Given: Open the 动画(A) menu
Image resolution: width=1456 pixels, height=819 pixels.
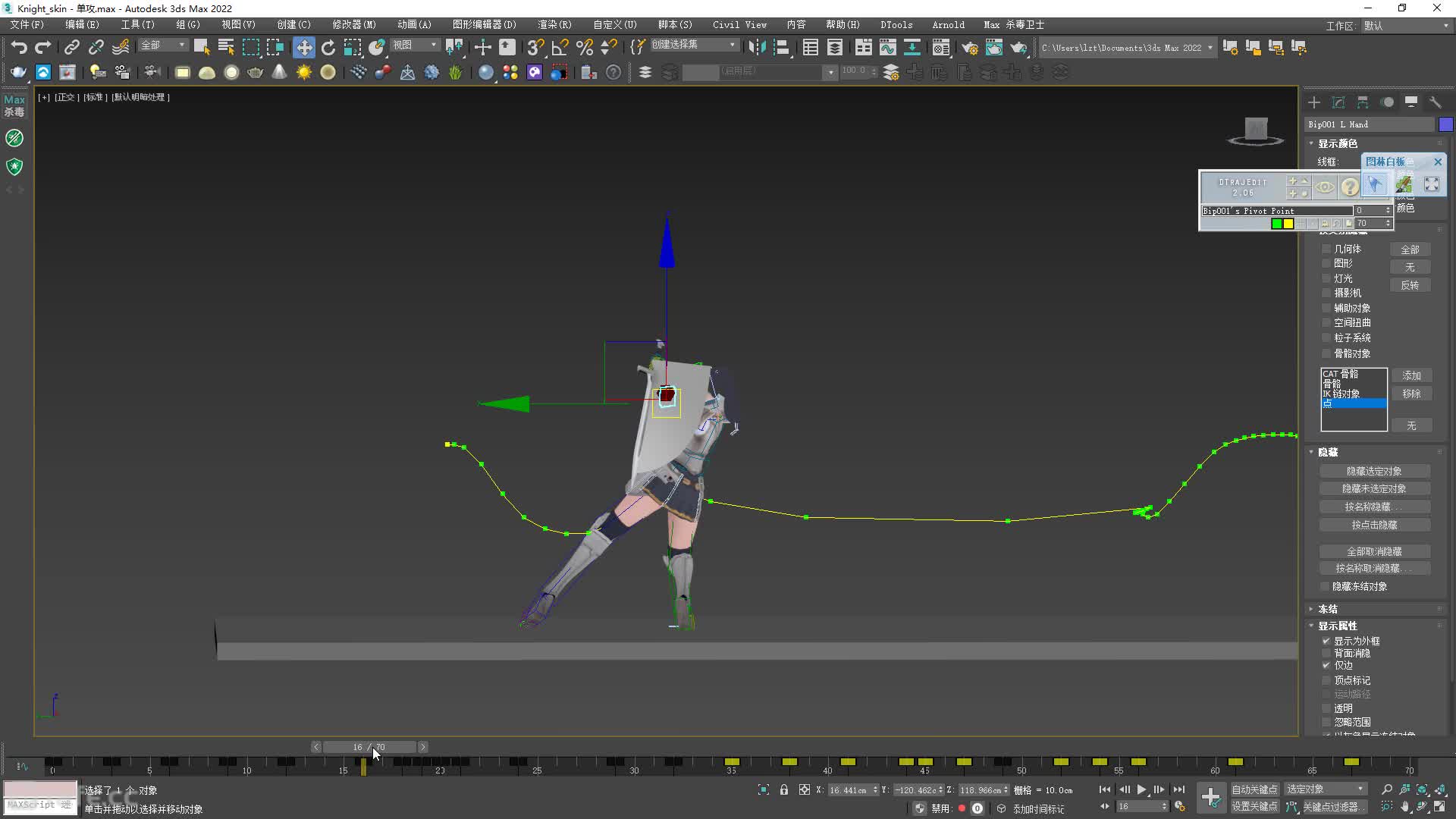Looking at the screenshot, I should 414,25.
